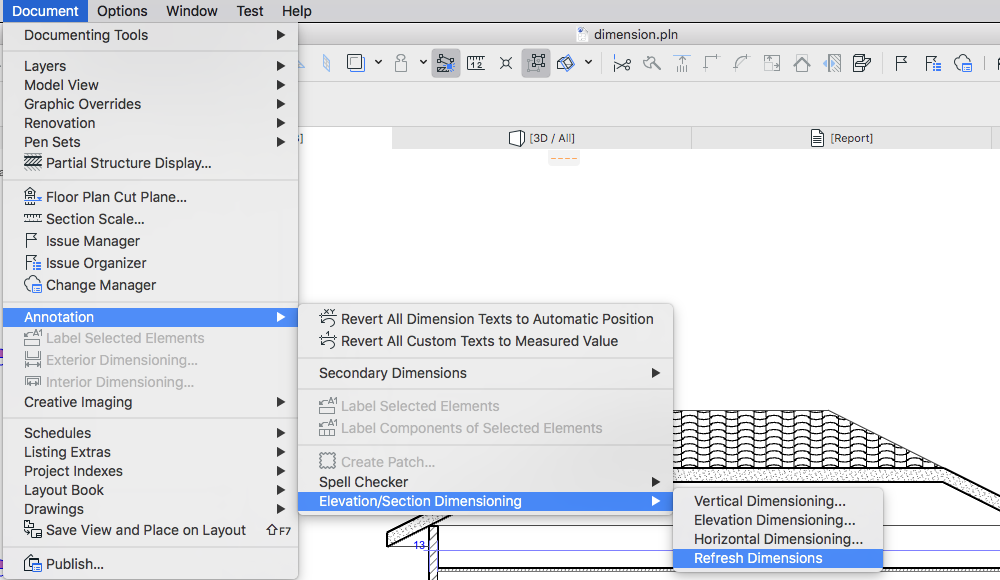The width and height of the screenshot is (1000, 580).
Task: Click the scissors Split tool icon
Action: (622, 63)
